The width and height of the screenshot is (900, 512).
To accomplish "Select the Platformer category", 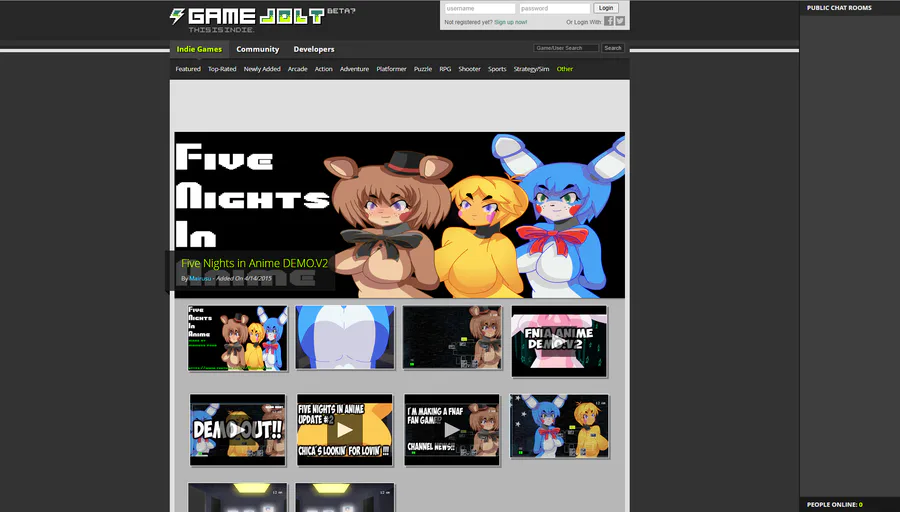I will (391, 69).
